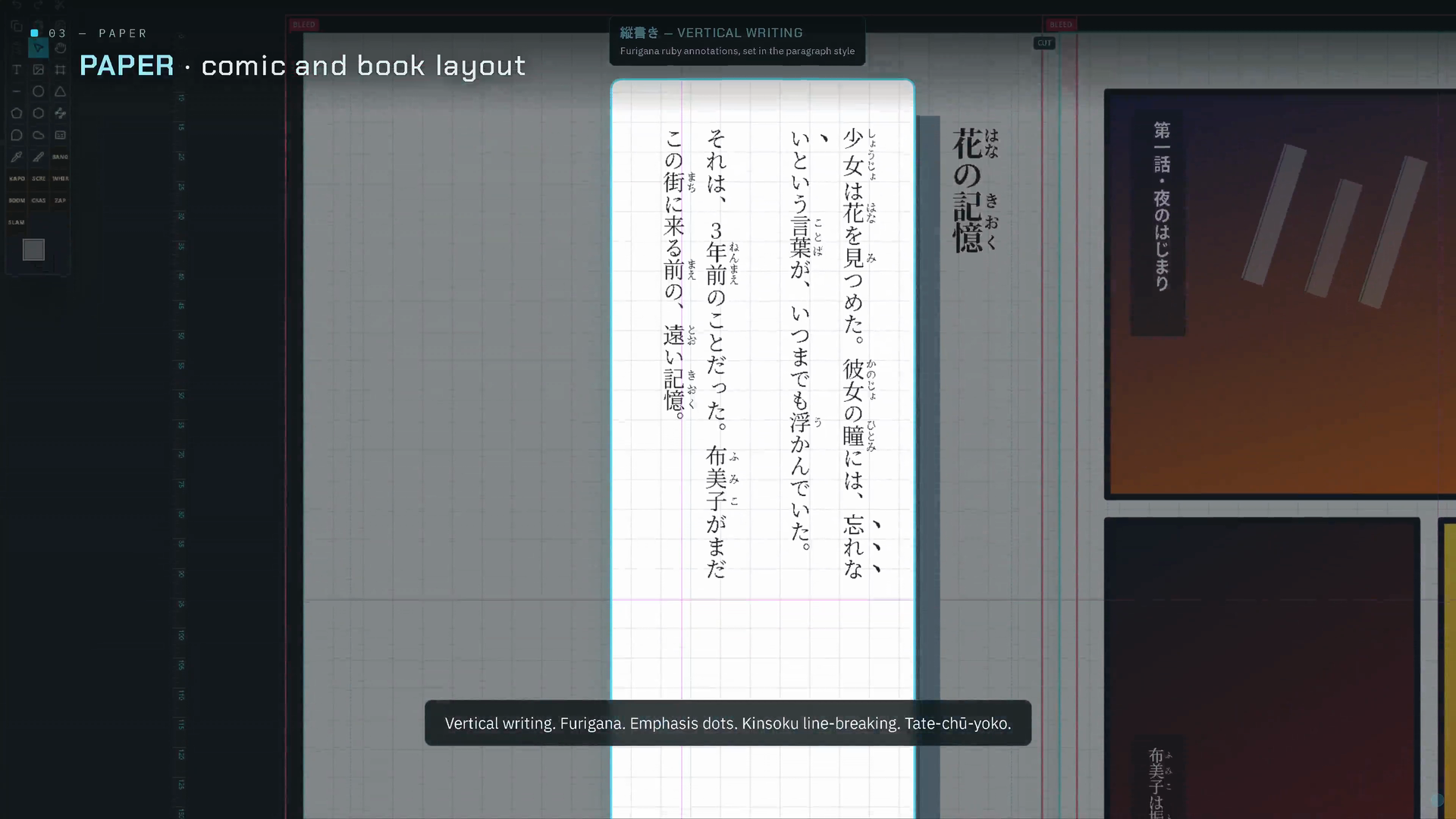
Task: Insert the SLAM sound effect
Action: [17, 223]
